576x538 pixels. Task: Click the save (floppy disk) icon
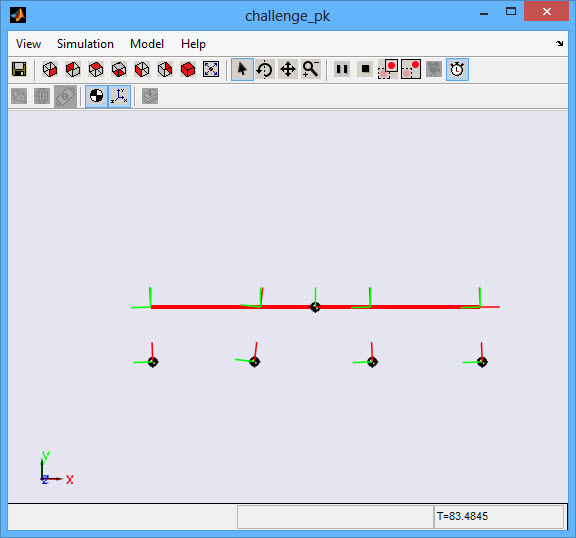19,69
